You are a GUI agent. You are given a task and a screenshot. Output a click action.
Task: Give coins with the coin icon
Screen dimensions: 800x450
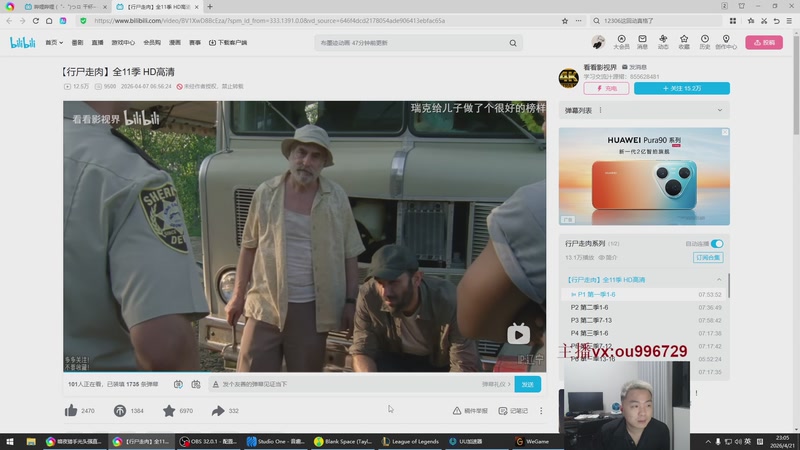[x=120, y=411]
